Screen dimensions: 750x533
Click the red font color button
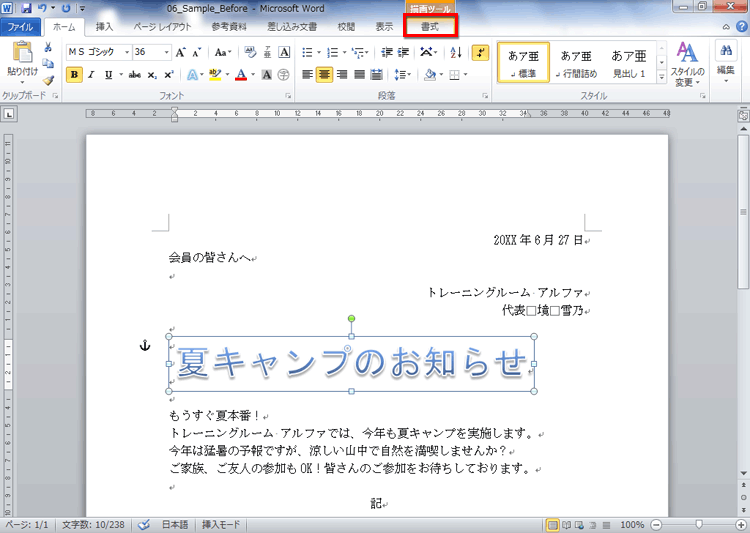click(241, 75)
